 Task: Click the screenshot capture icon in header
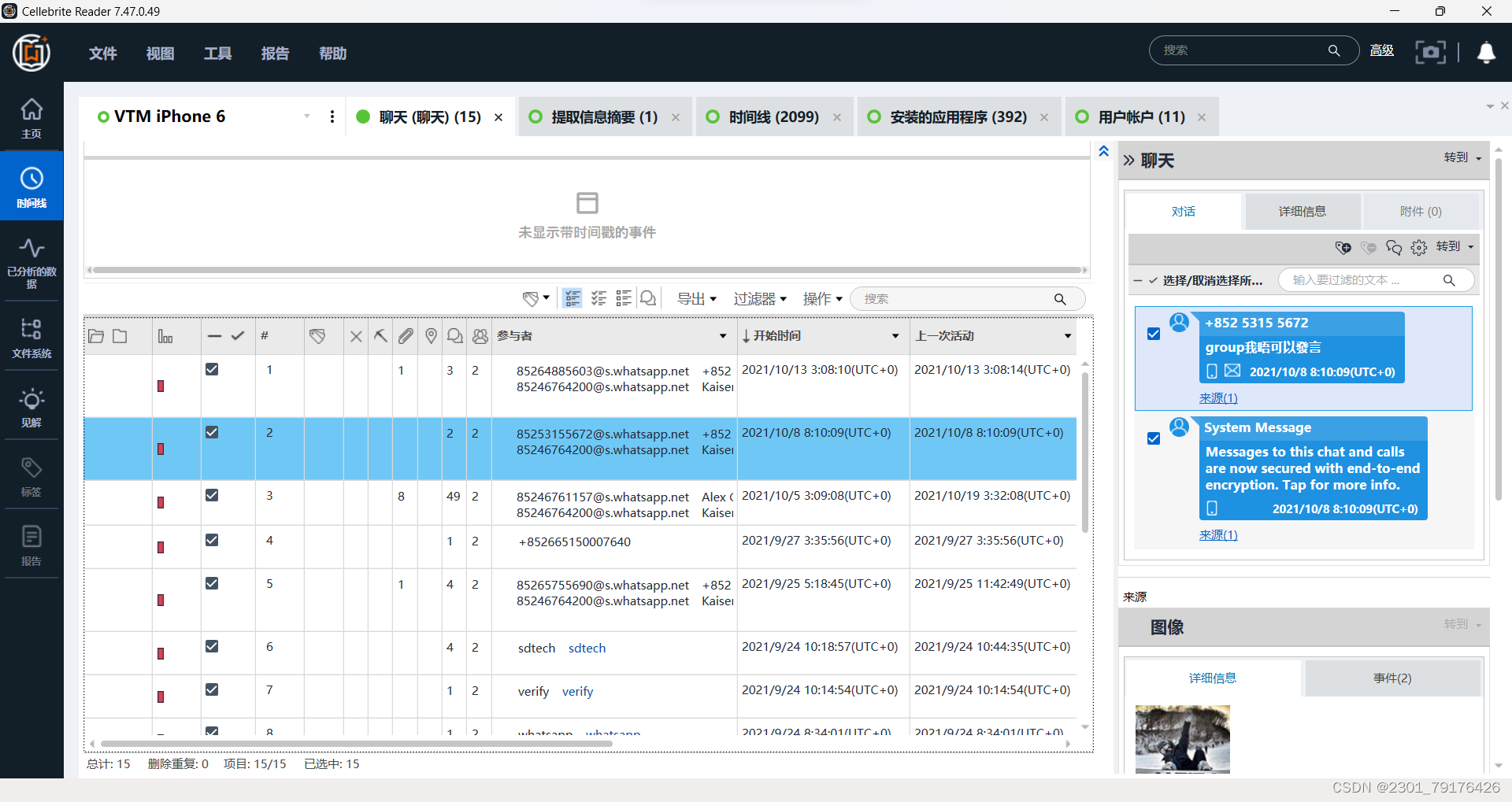1430,52
